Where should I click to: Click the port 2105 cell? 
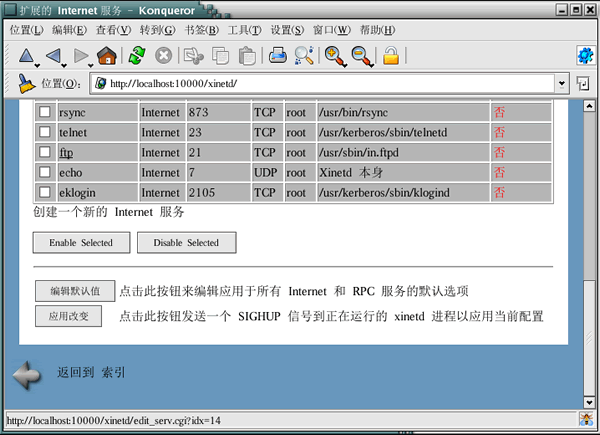[x=218, y=192]
